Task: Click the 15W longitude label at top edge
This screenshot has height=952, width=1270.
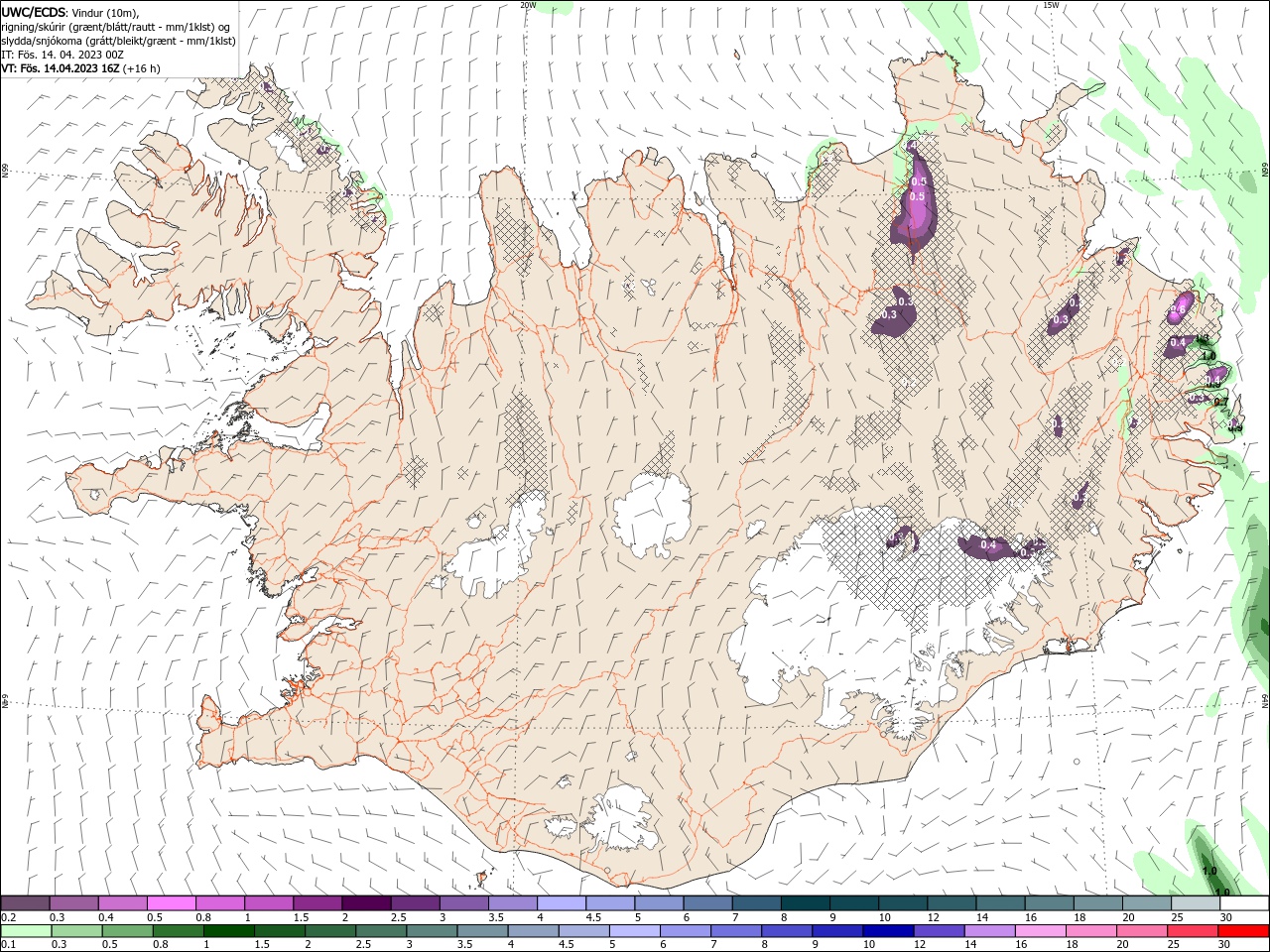Action: click(1051, 5)
